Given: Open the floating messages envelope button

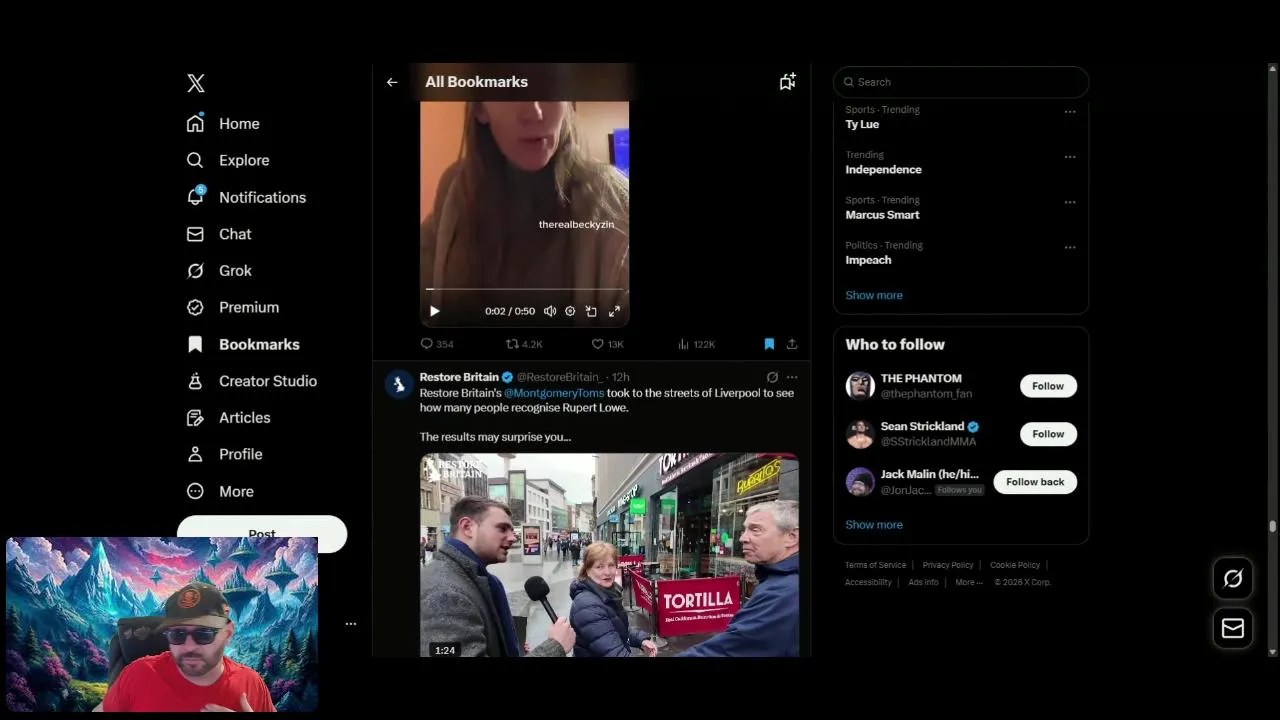Looking at the screenshot, I should pyautogui.click(x=1233, y=628).
